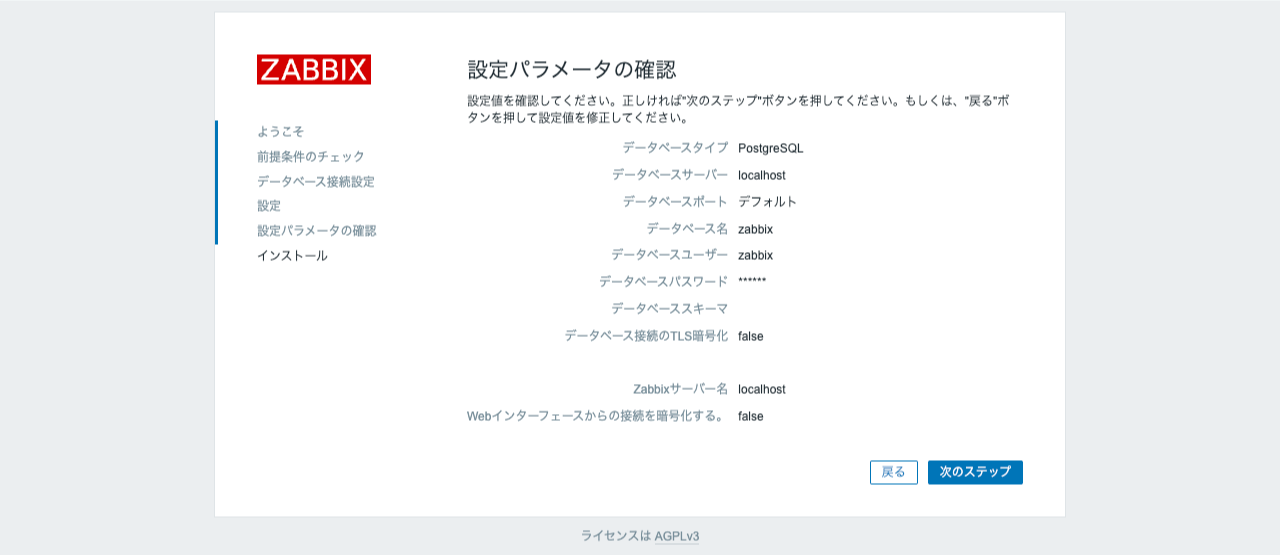Click the デフォルト port value

(x=768, y=201)
